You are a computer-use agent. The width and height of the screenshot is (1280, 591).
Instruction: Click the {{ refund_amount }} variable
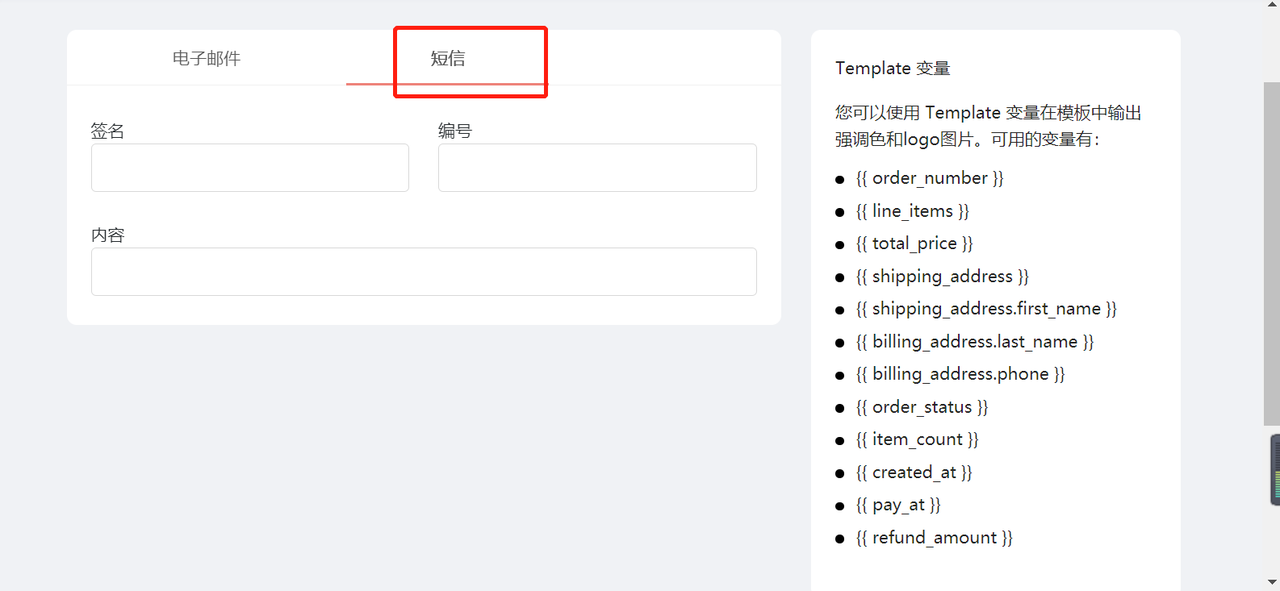935,538
